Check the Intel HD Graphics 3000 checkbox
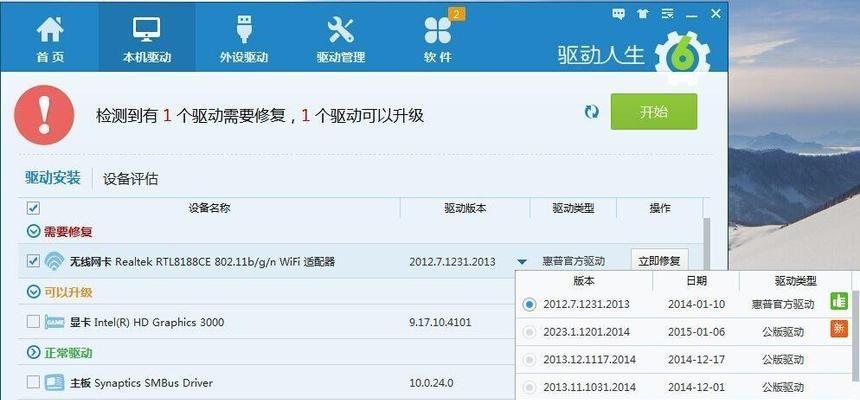 tap(33, 322)
